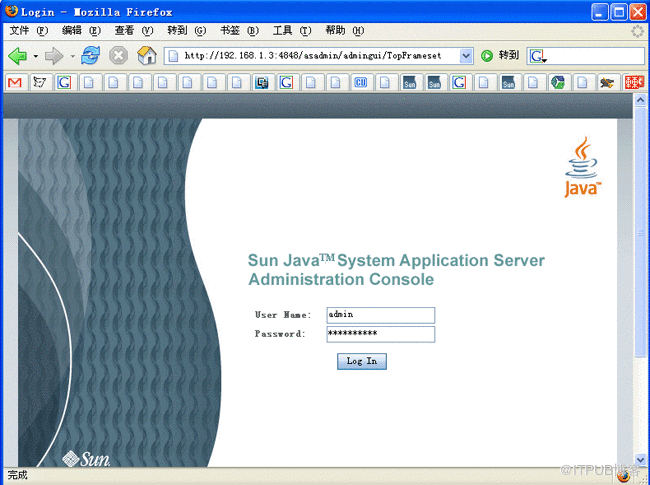Minimize the Firefox window
Image resolution: width=650 pixels, height=485 pixels.
pyautogui.click(x=599, y=12)
